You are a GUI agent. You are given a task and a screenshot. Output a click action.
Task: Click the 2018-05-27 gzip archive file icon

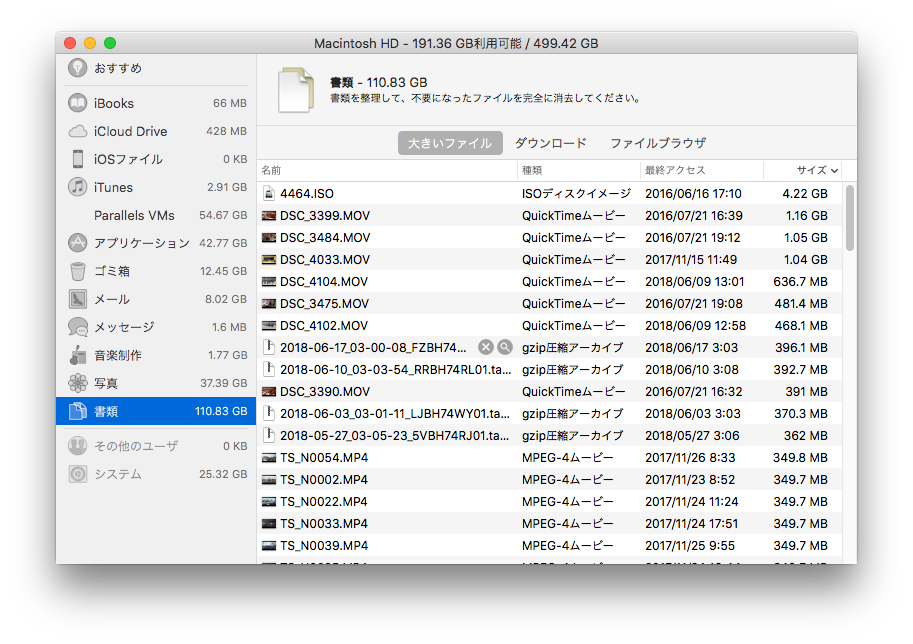(x=268, y=436)
